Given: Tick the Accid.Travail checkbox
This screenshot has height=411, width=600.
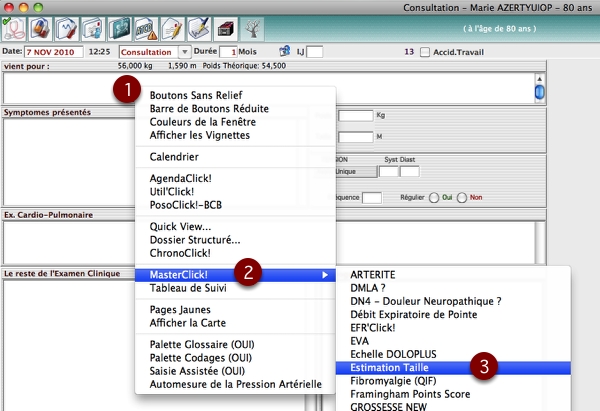Looking at the screenshot, I should (425, 52).
